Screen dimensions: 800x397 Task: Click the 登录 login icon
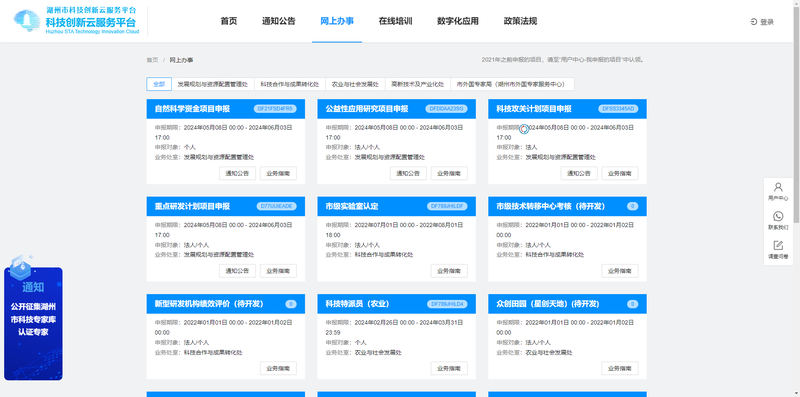click(754, 21)
